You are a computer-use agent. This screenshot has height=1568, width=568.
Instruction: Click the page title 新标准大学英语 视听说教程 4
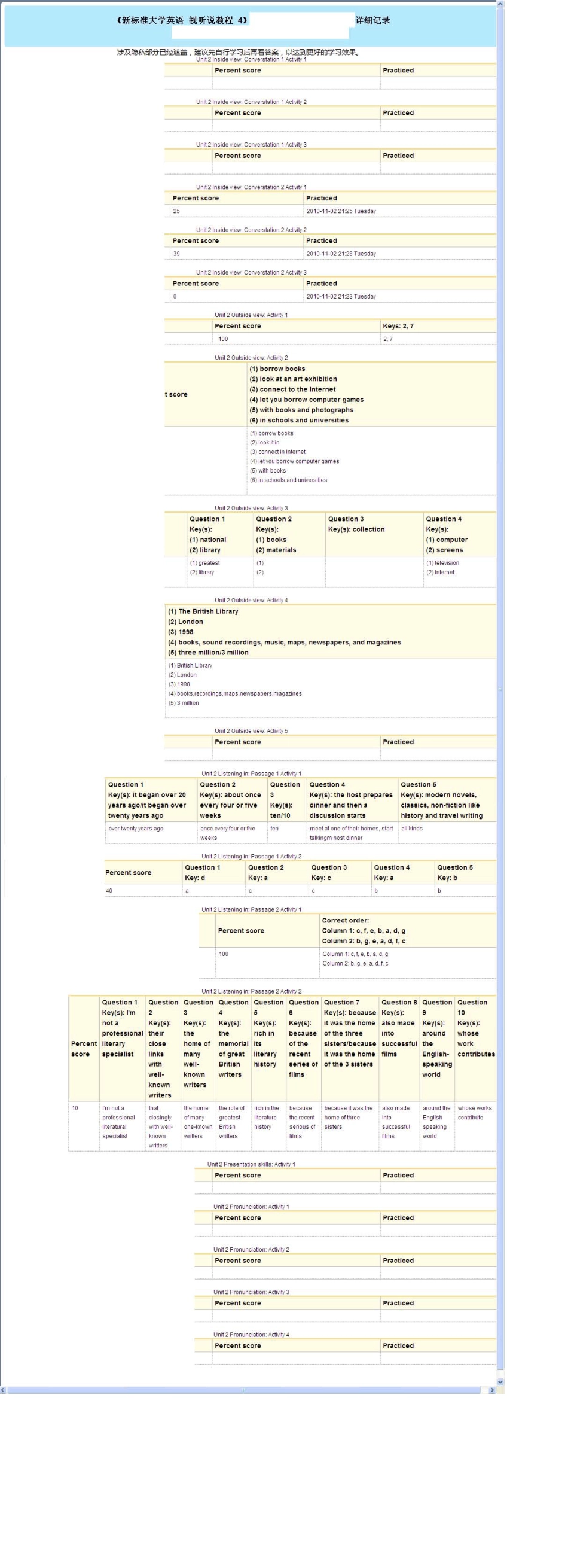point(182,20)
